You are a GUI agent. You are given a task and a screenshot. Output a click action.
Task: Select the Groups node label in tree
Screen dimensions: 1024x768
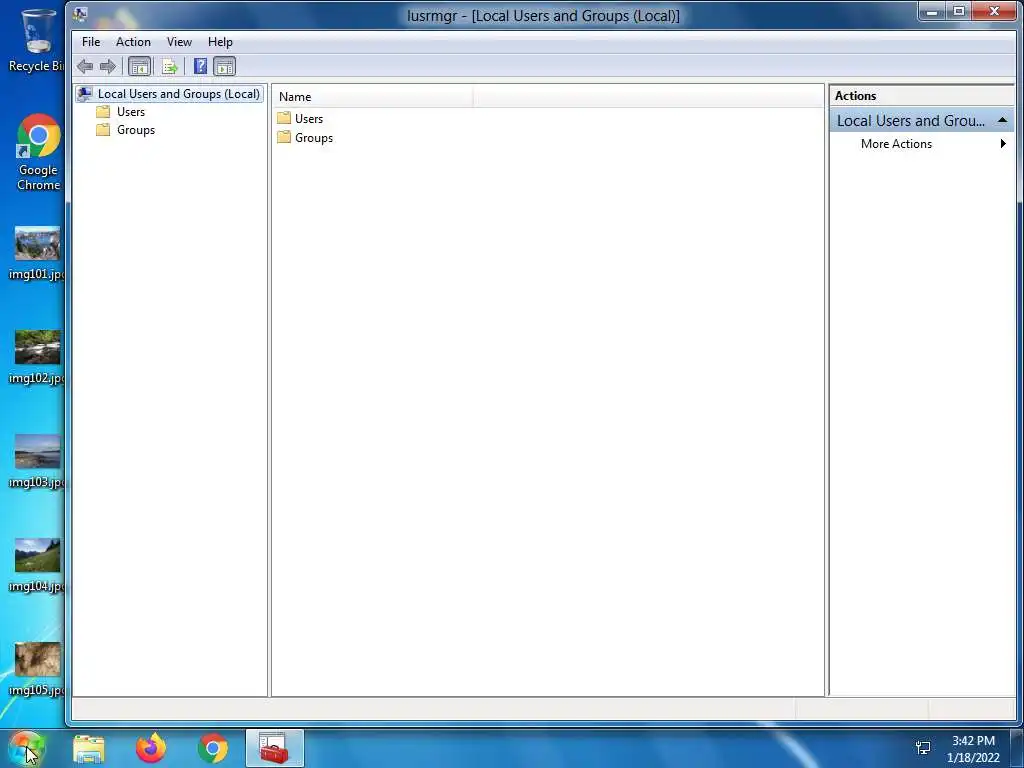(136, 129)
